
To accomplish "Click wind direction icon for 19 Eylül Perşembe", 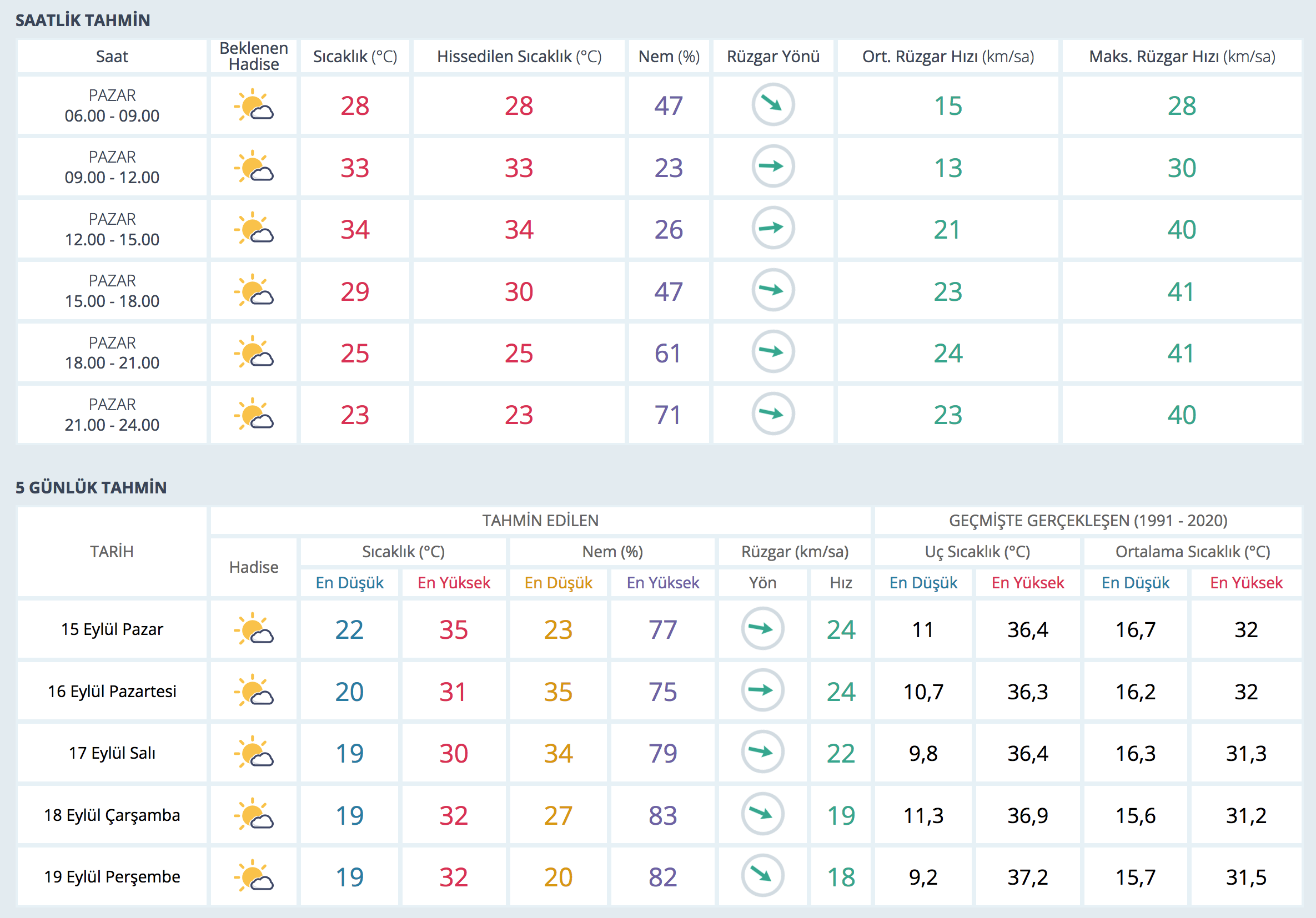I will point(762,876).
